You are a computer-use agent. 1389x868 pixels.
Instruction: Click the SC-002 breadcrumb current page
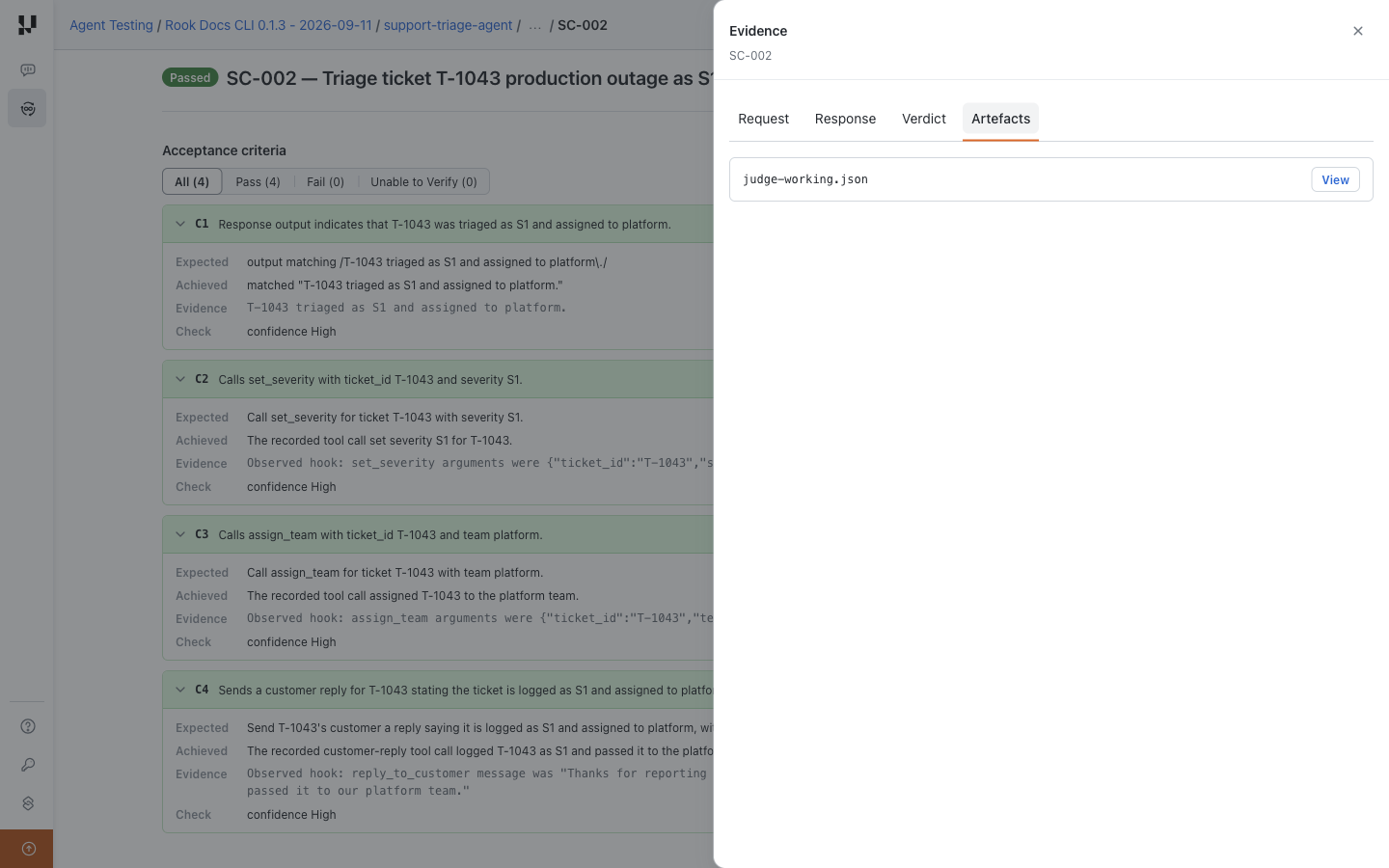pos(583,25)
